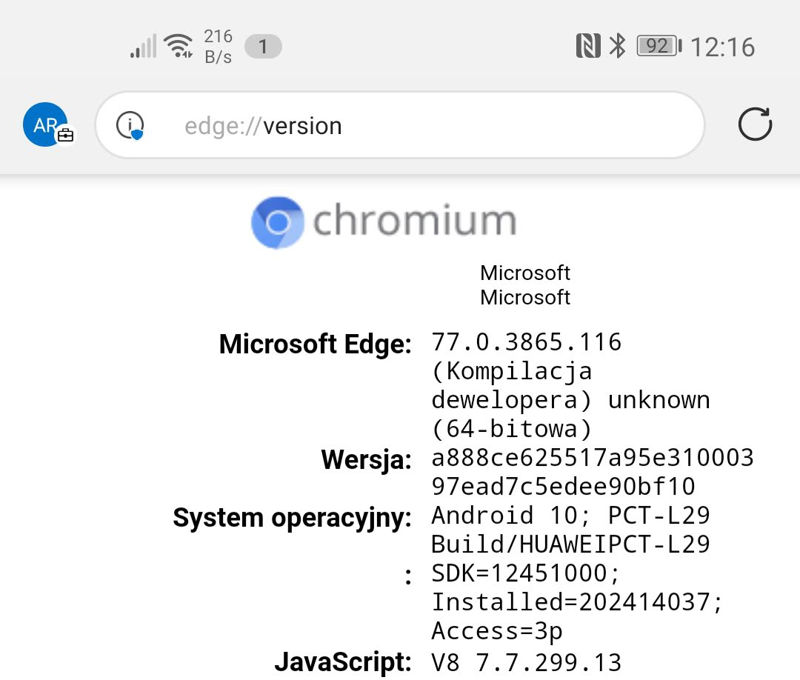Tap the NFC status icon
800x680 pixels.
pos(588,46)
